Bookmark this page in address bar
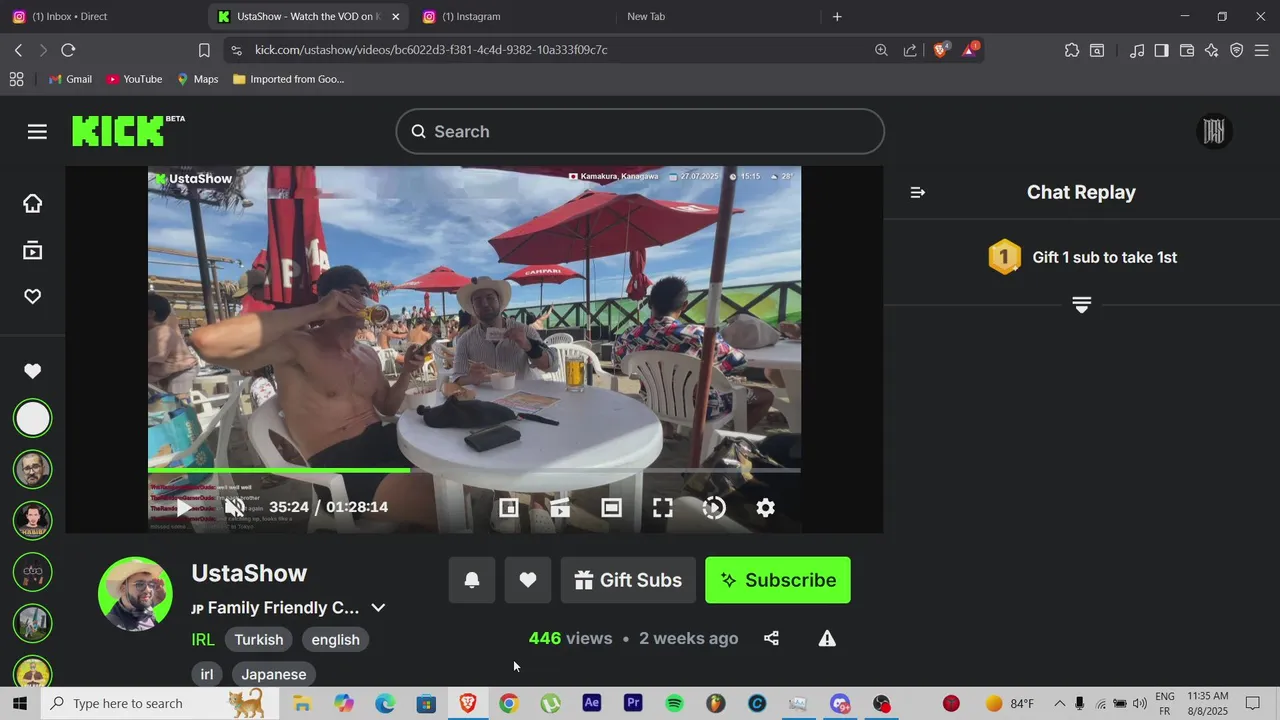The image size is (1280, 720). [x=204, y=50]
